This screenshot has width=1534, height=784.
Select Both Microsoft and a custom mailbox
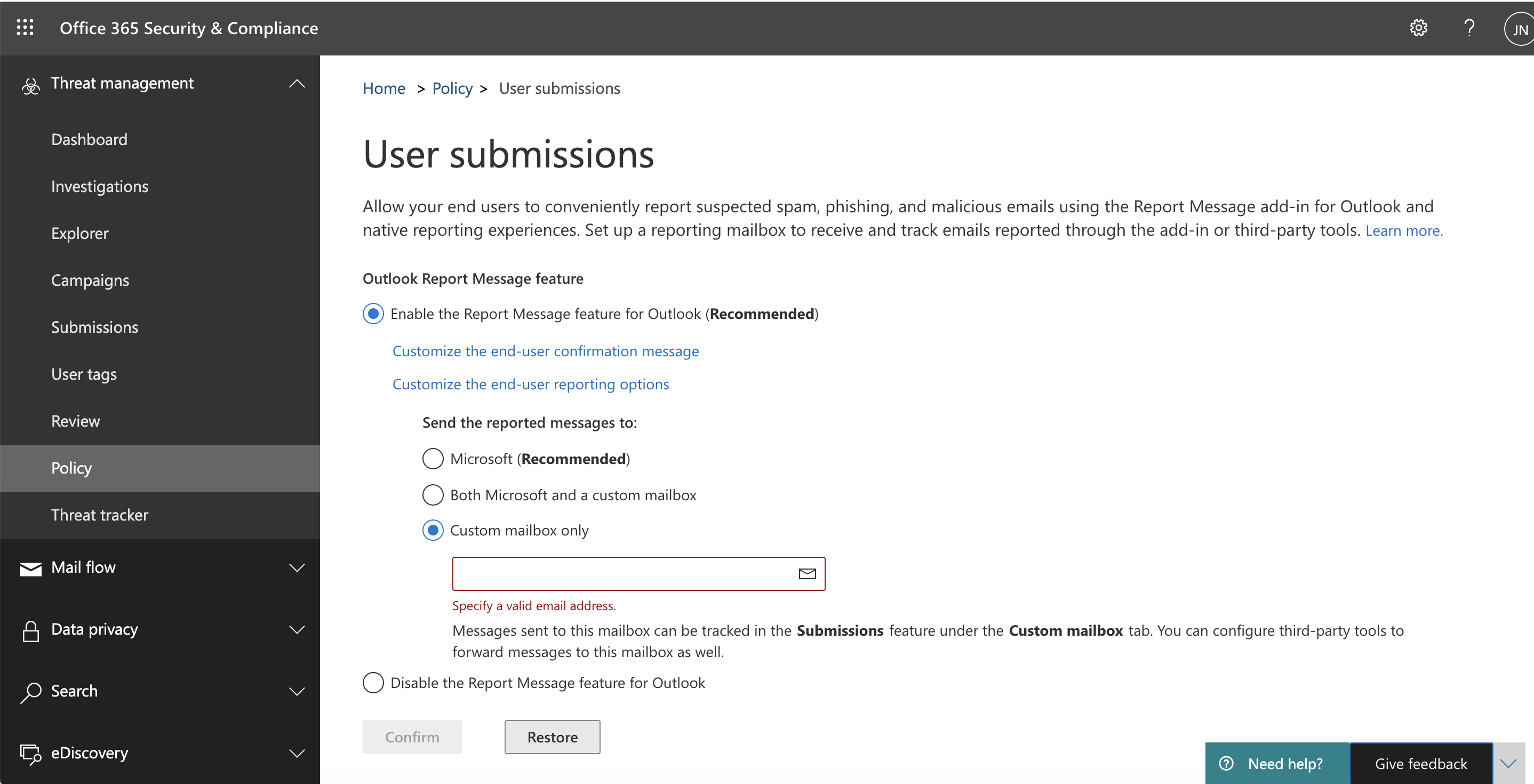coord(433,495)
